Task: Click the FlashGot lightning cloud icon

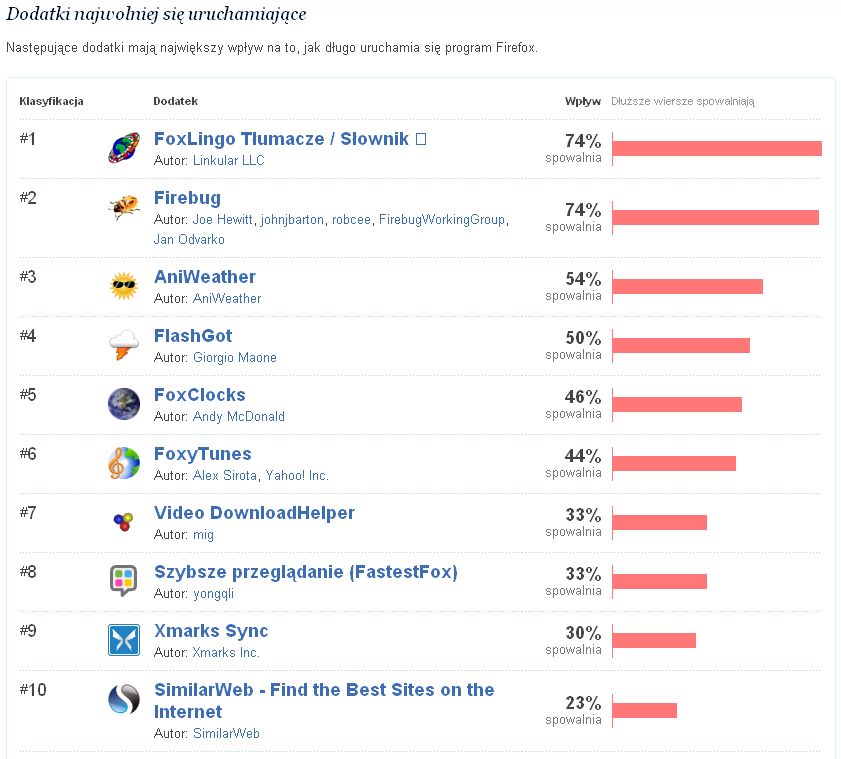Action: 124,345
